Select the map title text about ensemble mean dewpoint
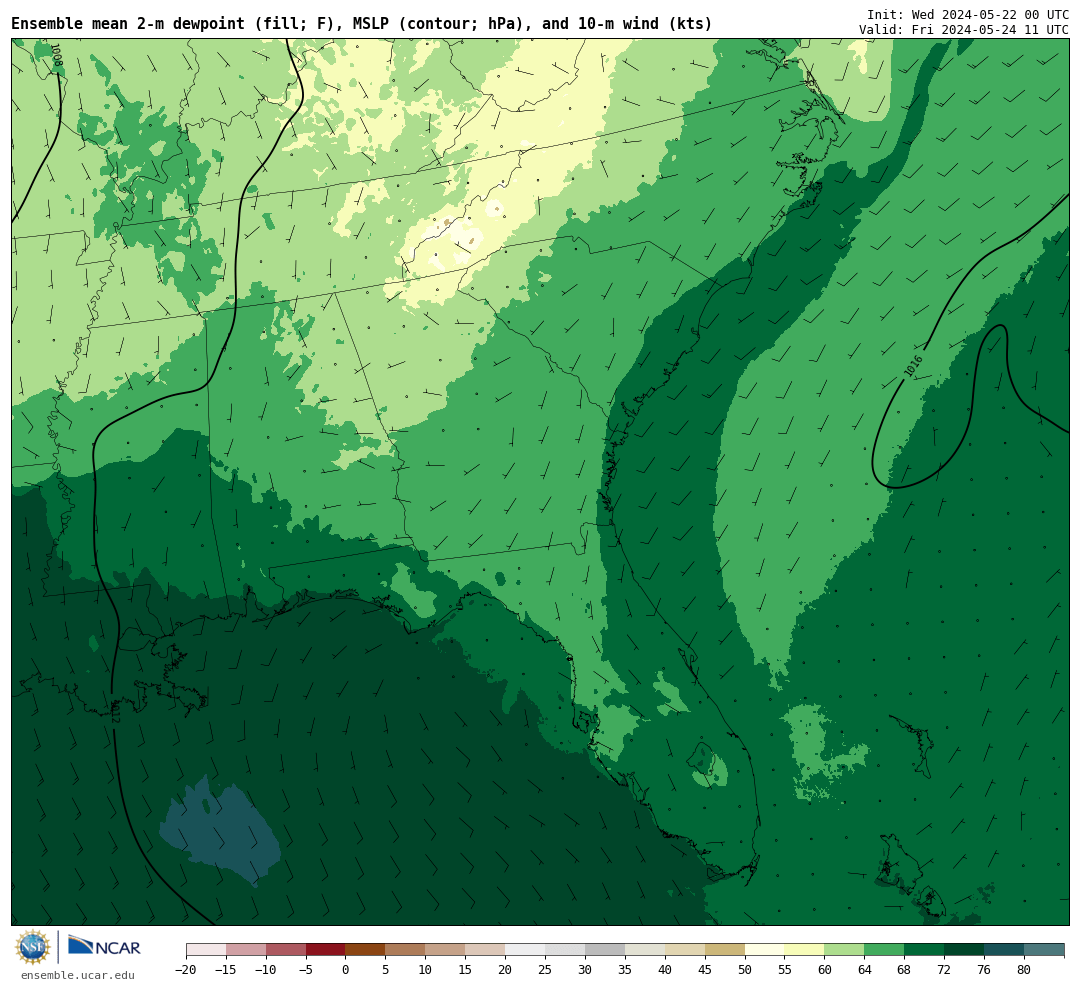The width and height of the screenshot is (1080, 988). click(x=362, y=24)
